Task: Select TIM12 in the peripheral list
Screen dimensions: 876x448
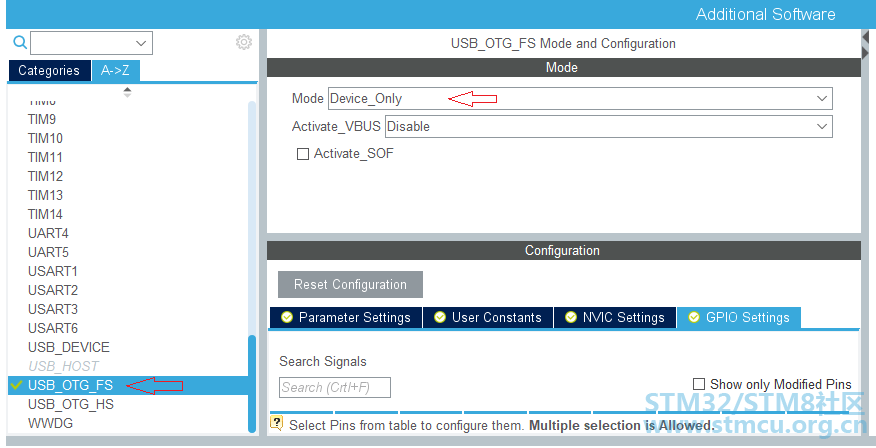Action: [45, 176]
